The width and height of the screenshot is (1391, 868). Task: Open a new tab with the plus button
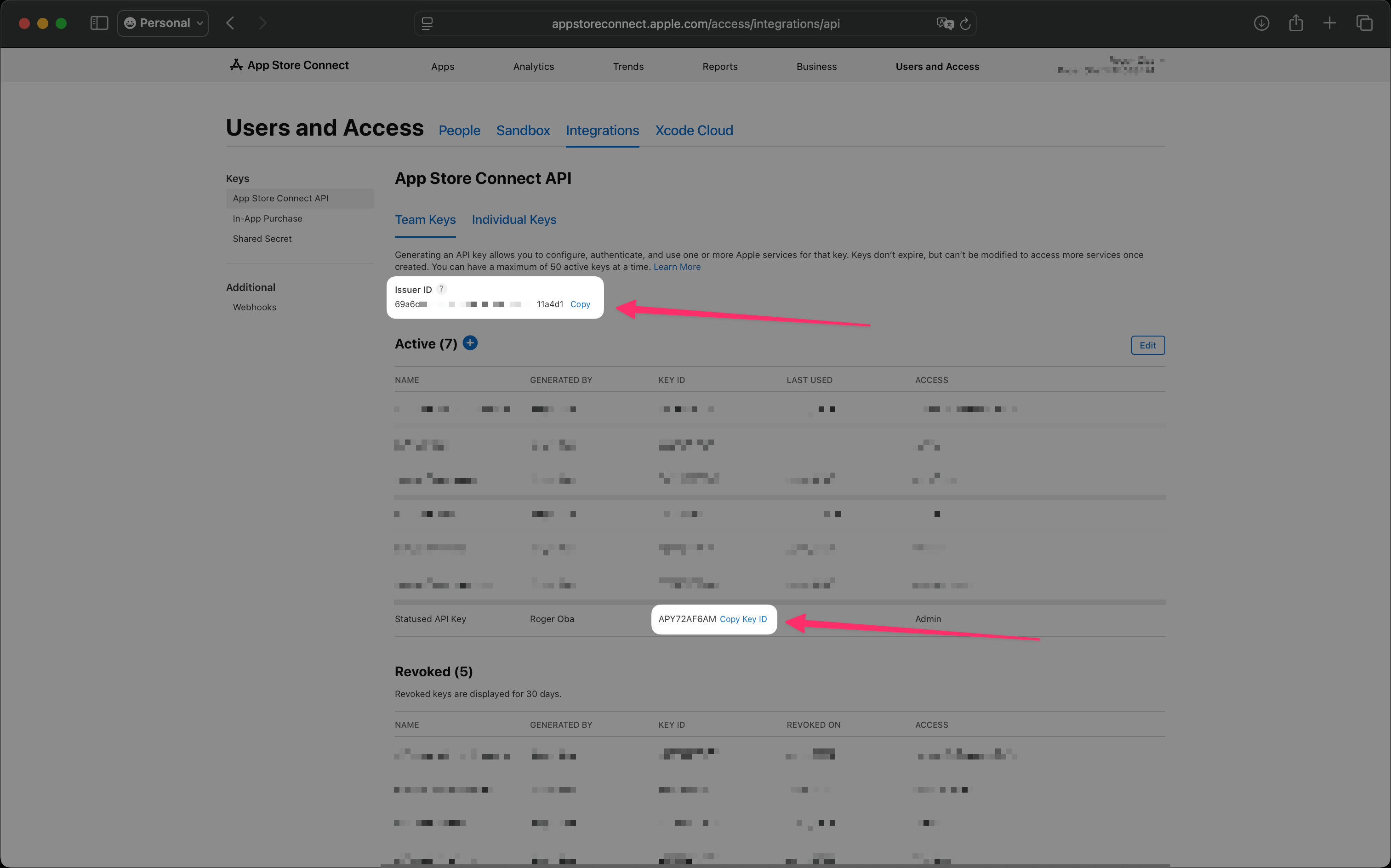tap(1330, 23)
